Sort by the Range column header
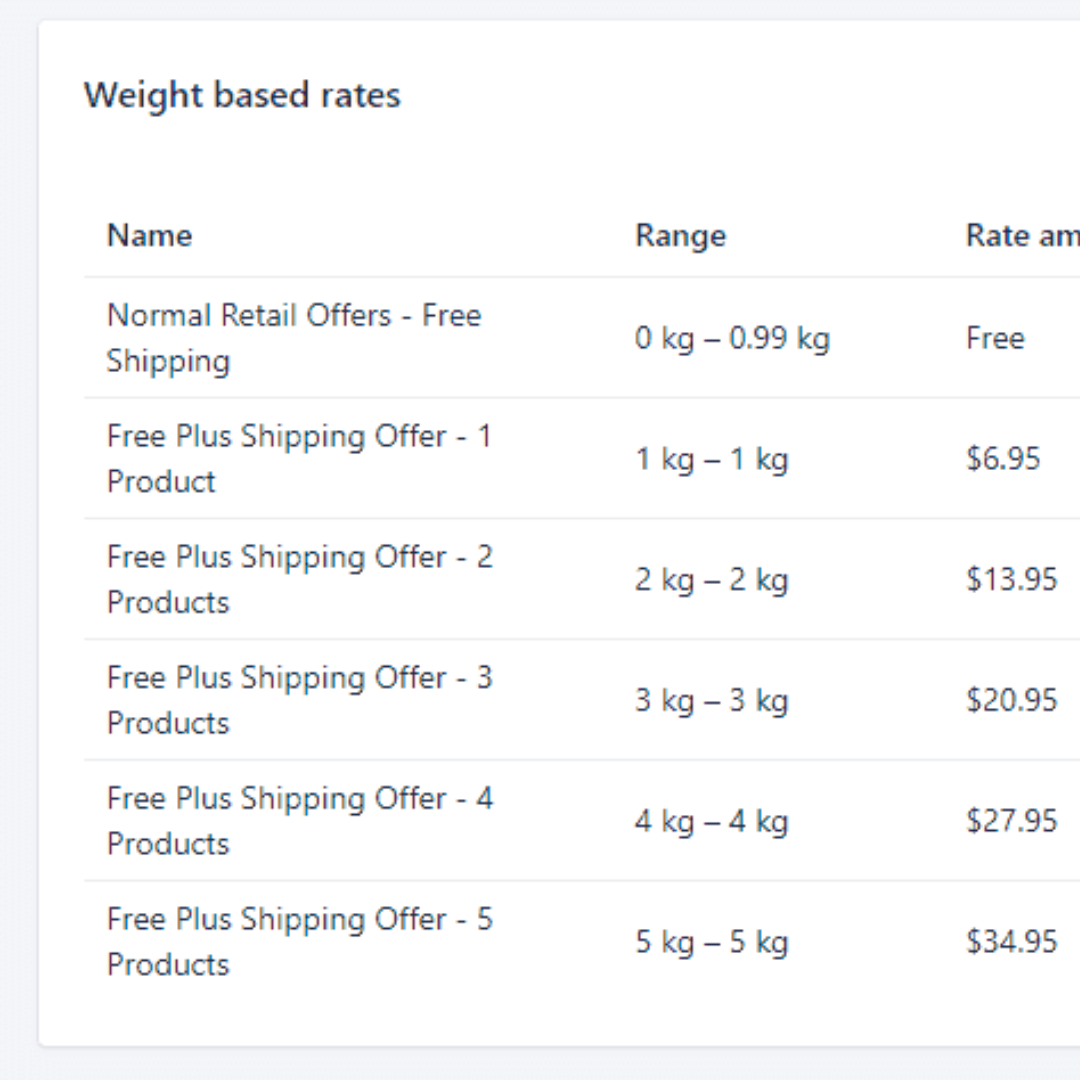The image size is (1080, 1080). coord(681,235)
